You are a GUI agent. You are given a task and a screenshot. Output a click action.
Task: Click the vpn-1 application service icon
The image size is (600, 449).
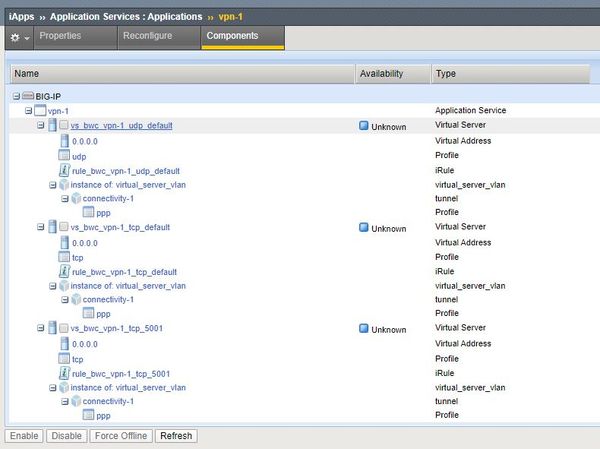(x=40, y=111)
